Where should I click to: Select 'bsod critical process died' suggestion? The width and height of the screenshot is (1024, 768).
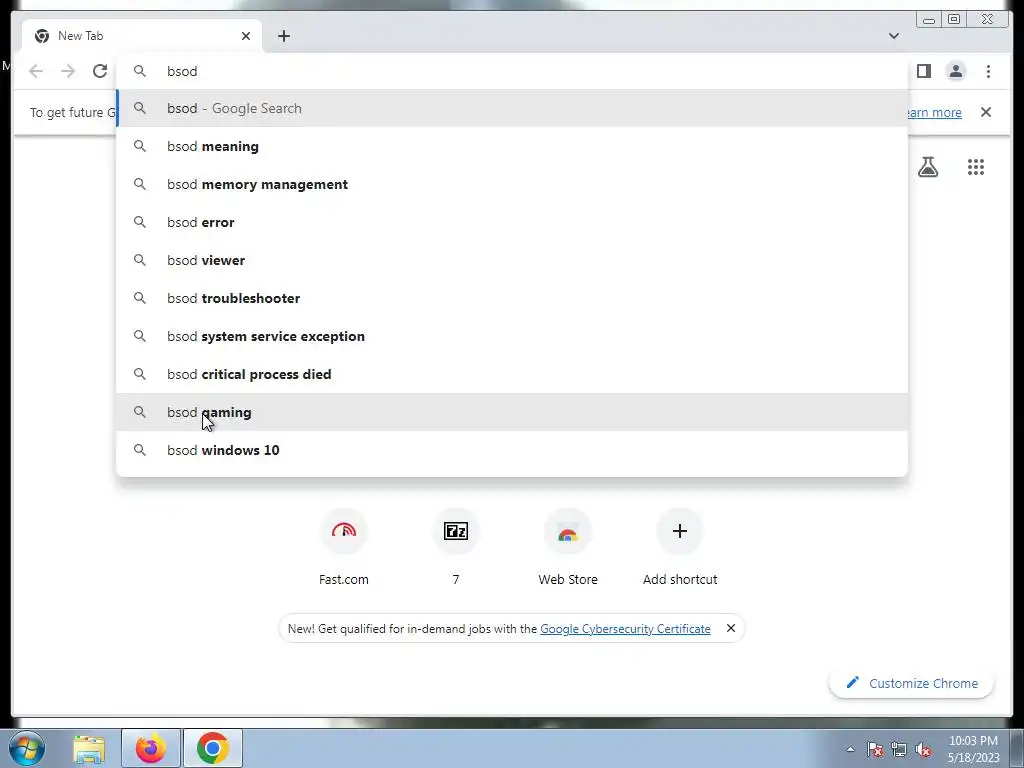512,374
